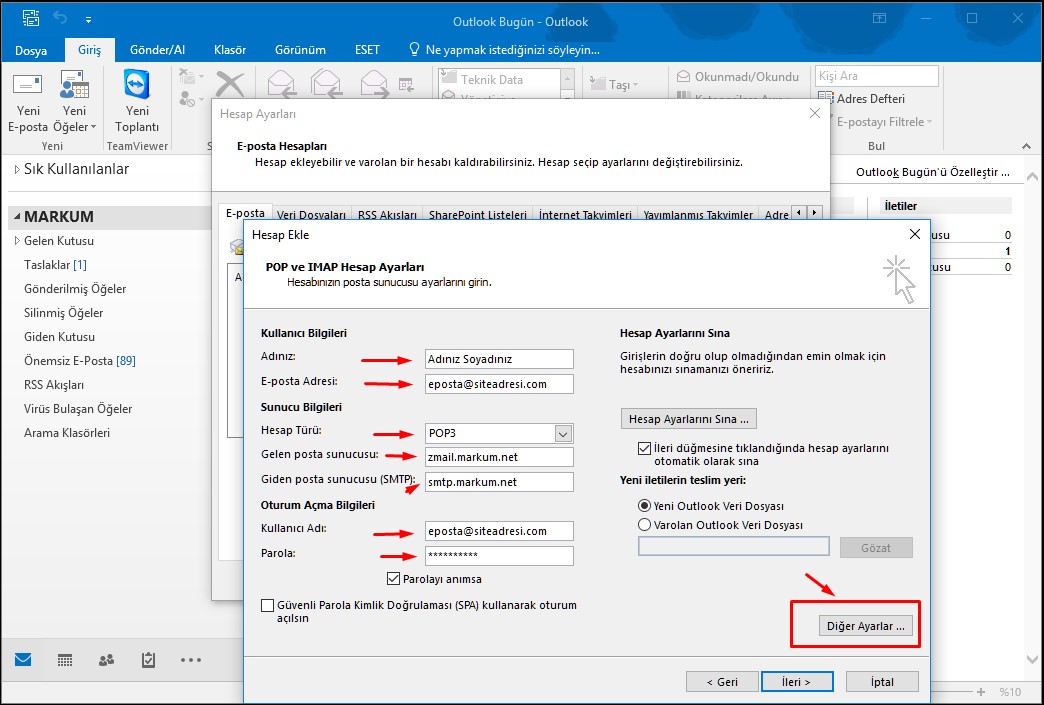Click İleri to continue
The image size is (1044, 705).
pyautogui.click(x=796, y=682)
